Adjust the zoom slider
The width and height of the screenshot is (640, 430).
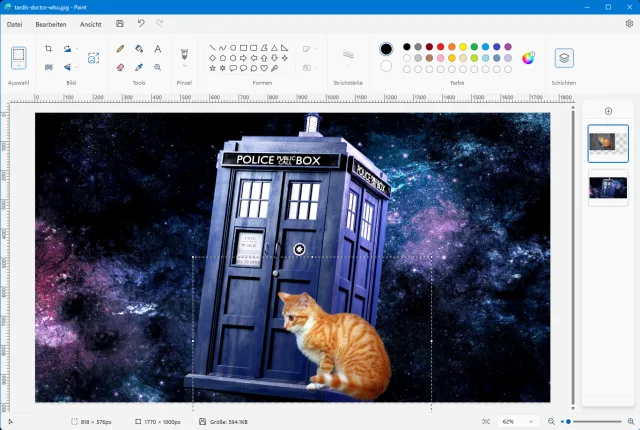(591, 421)
